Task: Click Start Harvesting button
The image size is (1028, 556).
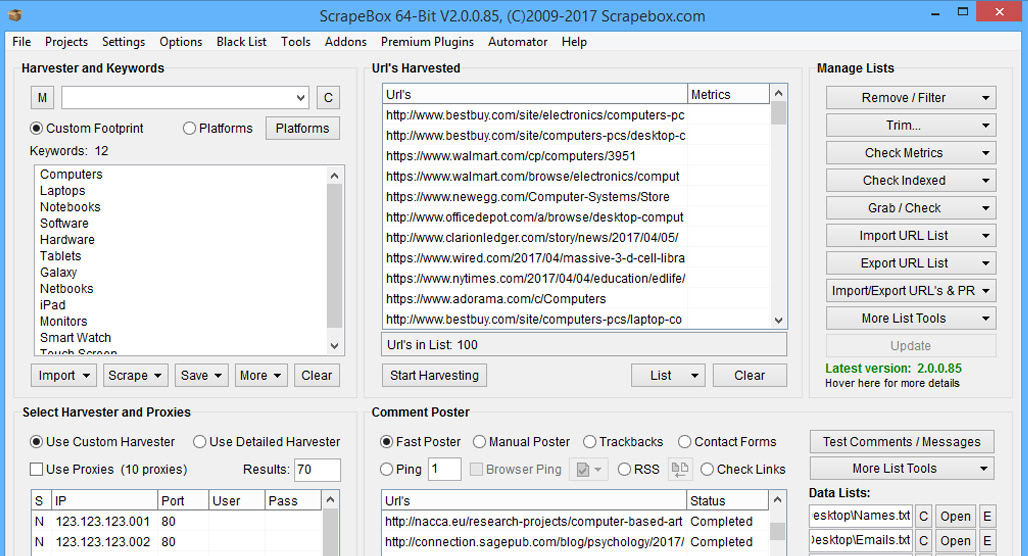Action: point(434,376)
